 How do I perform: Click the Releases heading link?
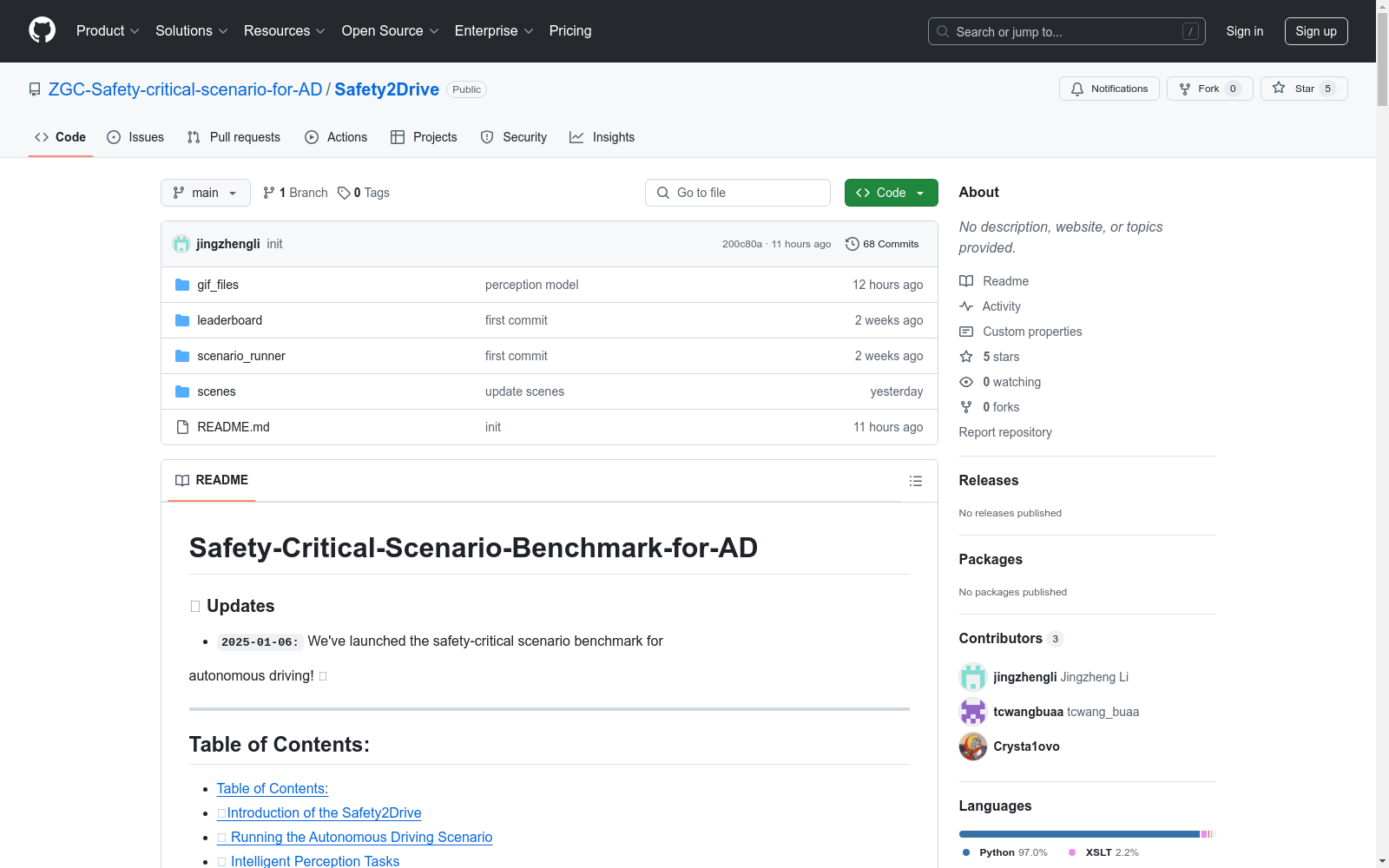pos(989,480)
